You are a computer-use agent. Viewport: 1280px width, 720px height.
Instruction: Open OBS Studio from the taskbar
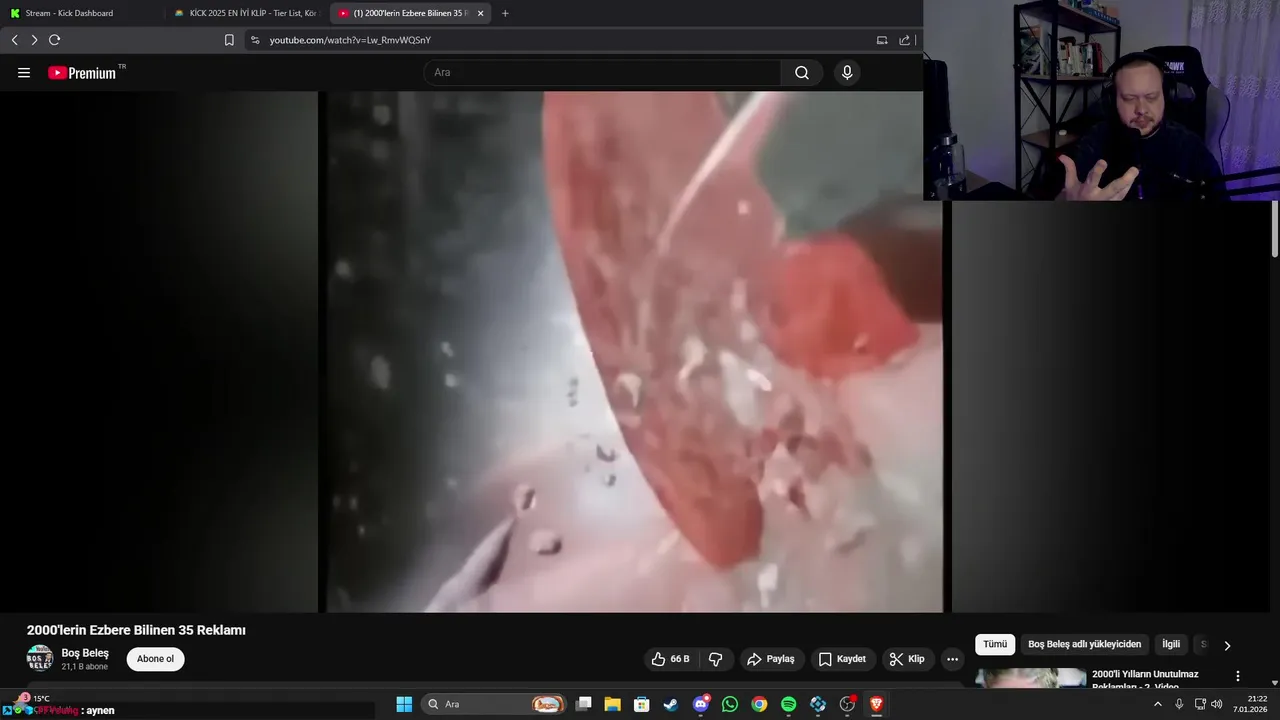847,704
